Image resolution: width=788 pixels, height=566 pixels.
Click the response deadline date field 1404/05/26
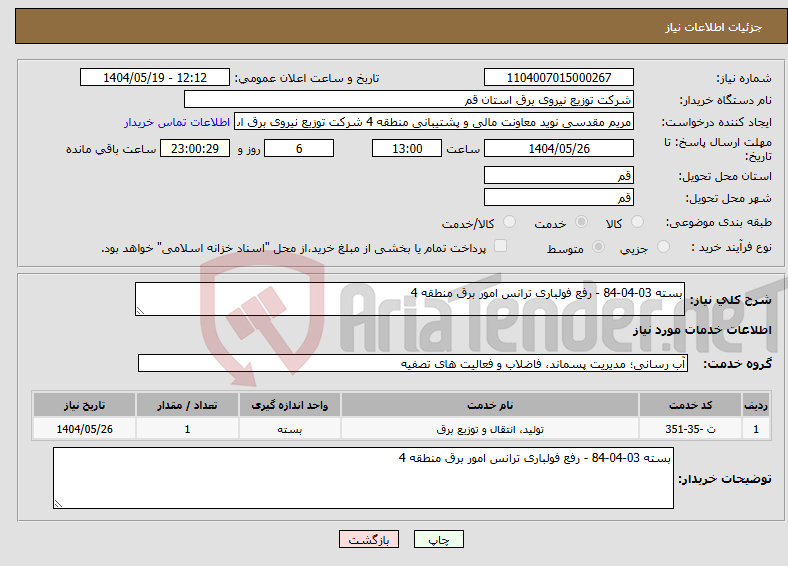point(559,148)
